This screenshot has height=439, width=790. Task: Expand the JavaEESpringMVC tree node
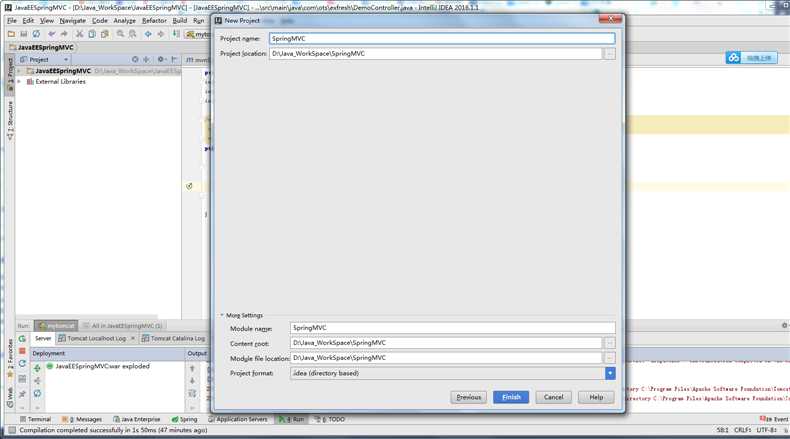coord(19,71)
